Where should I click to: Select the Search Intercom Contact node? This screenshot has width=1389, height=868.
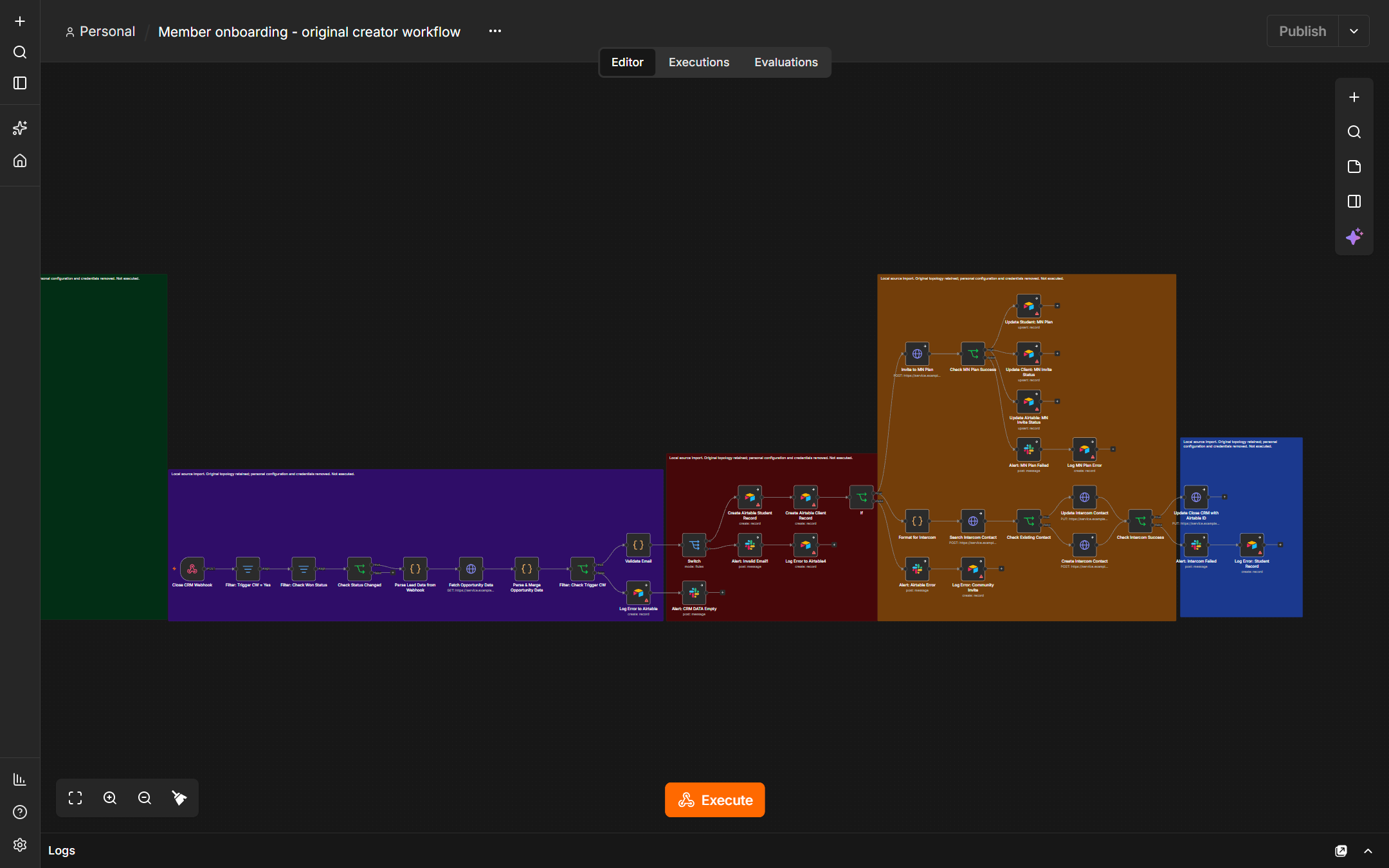[973, 521]
